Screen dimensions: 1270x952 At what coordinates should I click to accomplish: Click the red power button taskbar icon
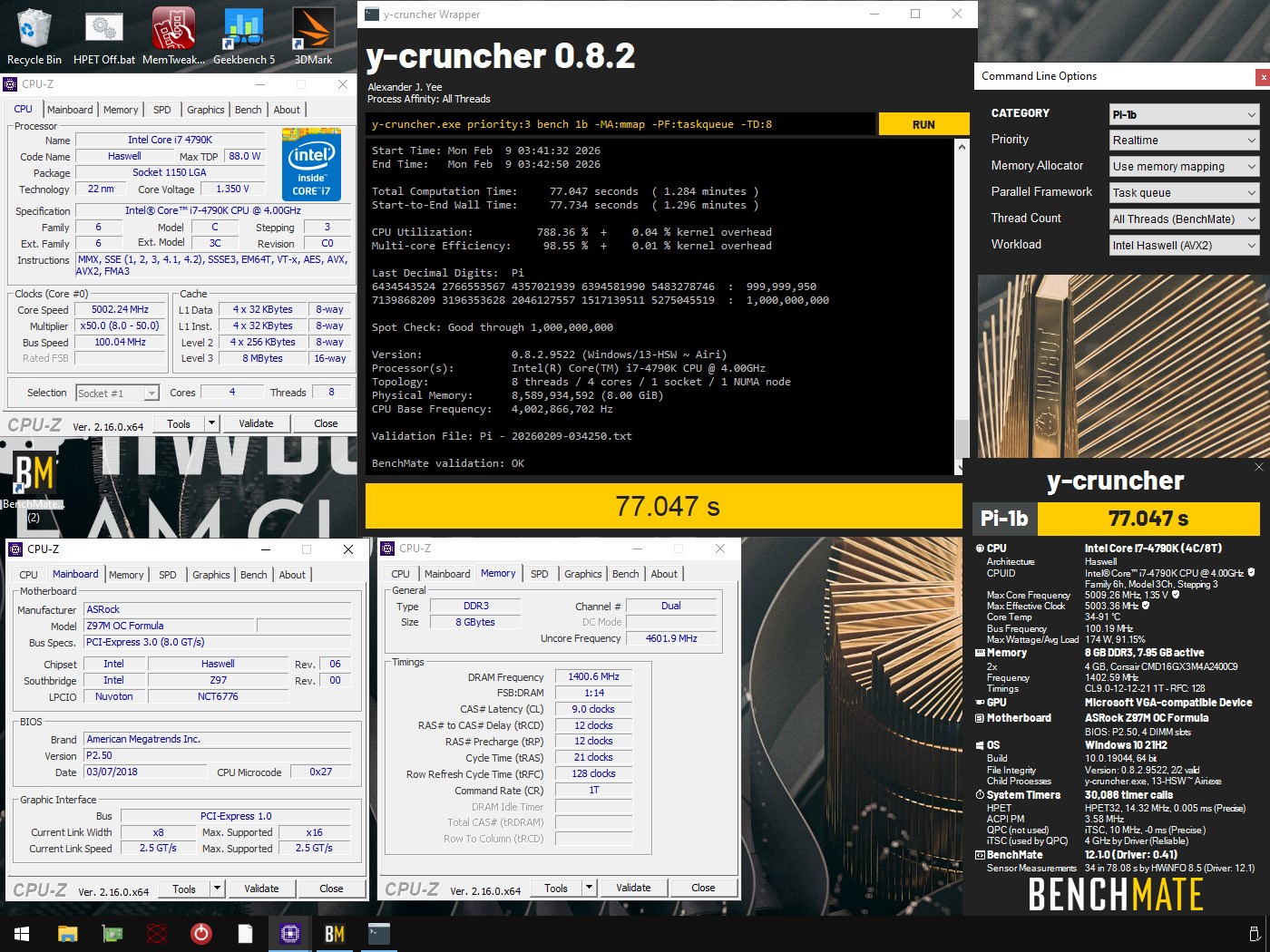(x=200, y=933)
